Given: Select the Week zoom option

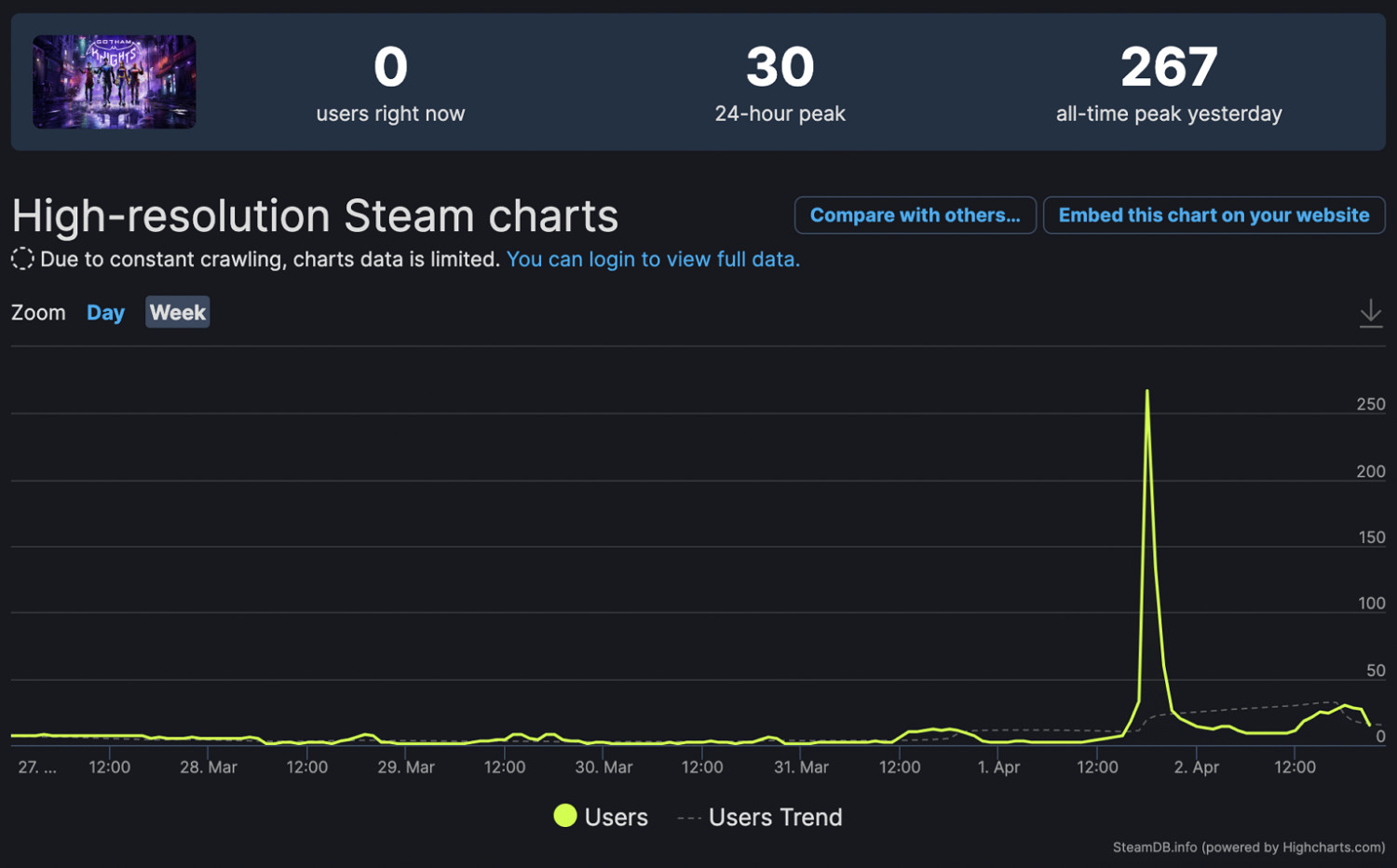Looking at the screenshot, I should click(x=177, y=313).
